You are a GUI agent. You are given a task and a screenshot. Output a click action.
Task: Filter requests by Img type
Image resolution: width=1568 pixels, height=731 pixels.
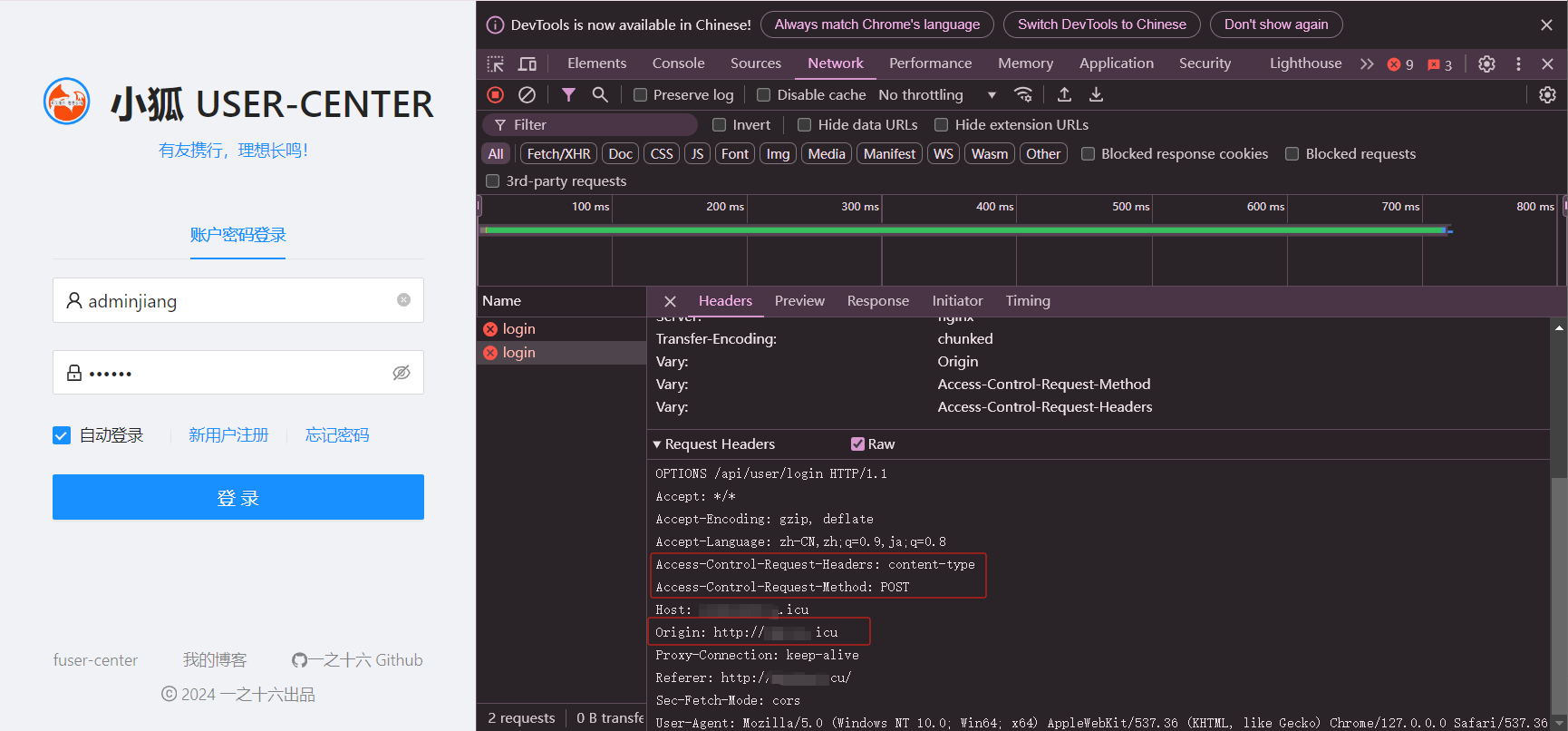tap(778, 153)
